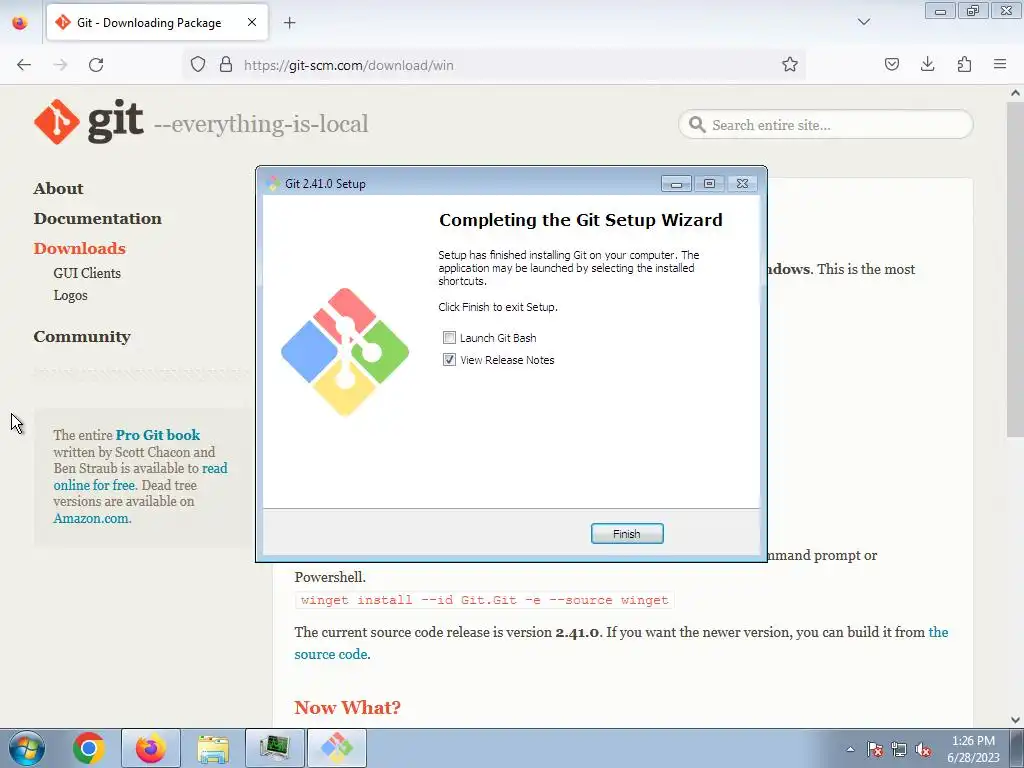Viewport: 1024px width, 768px height.
Task: Show hidden tray icons arrow
Action: tap(850, 749)
